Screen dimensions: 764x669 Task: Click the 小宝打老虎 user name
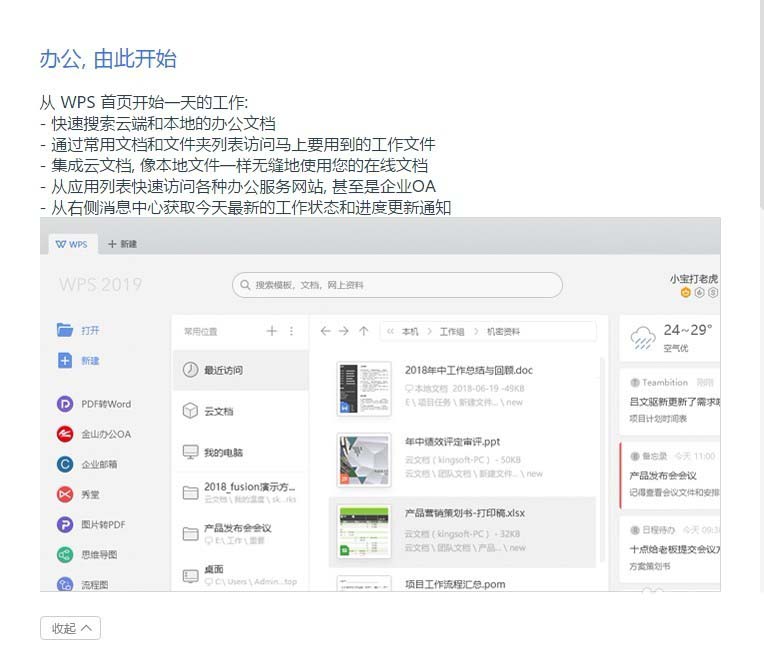pos(693,279)
